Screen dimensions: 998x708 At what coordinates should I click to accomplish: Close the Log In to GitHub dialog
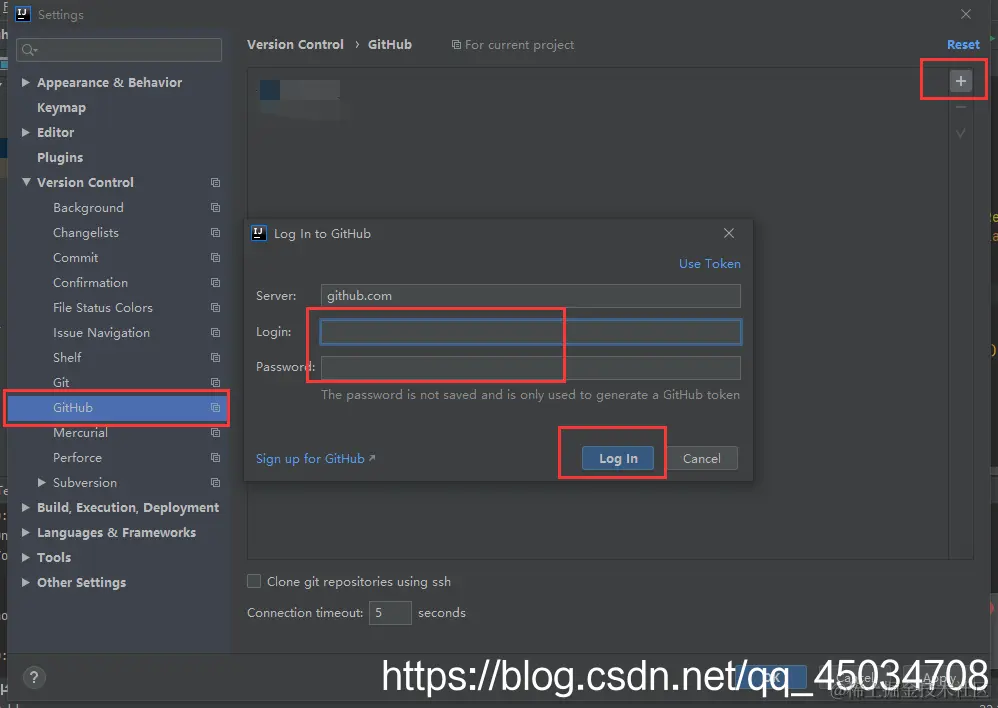(x=729, y=233)
